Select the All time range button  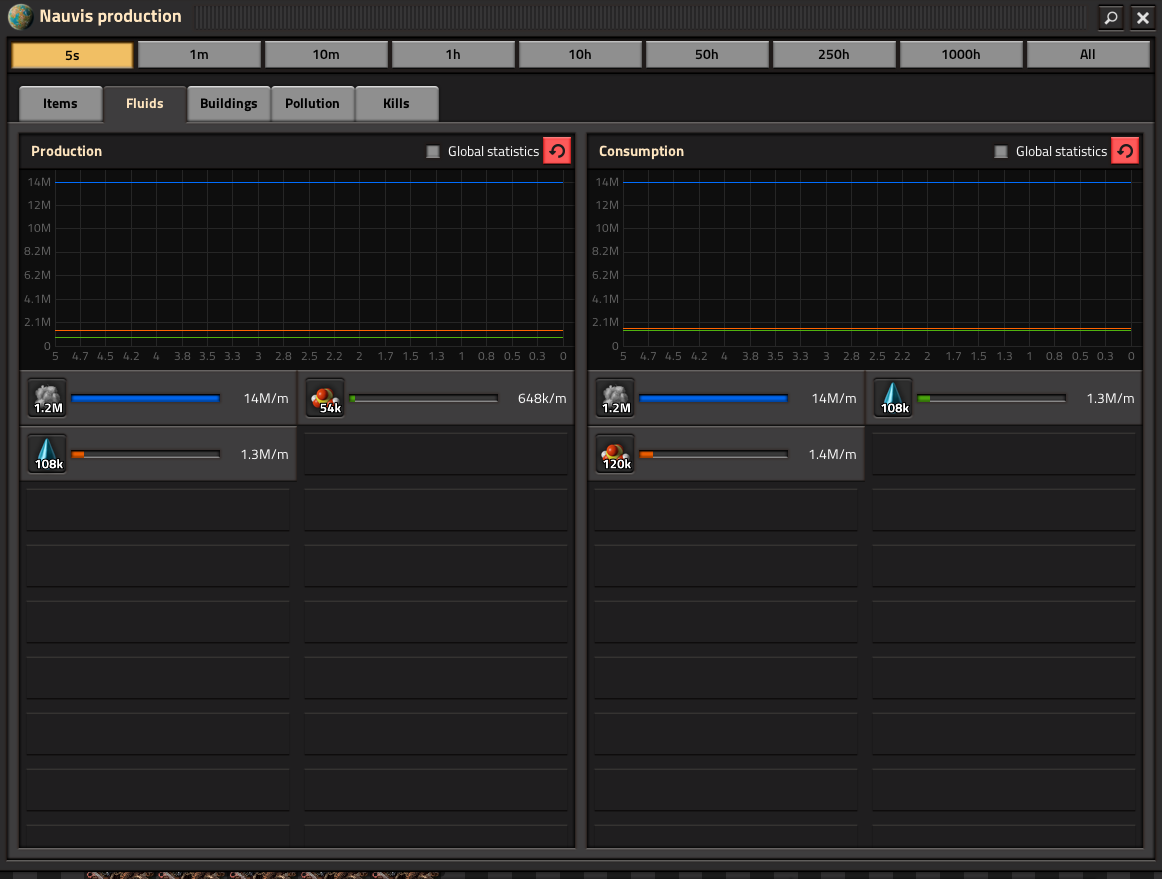(1087, 55)
